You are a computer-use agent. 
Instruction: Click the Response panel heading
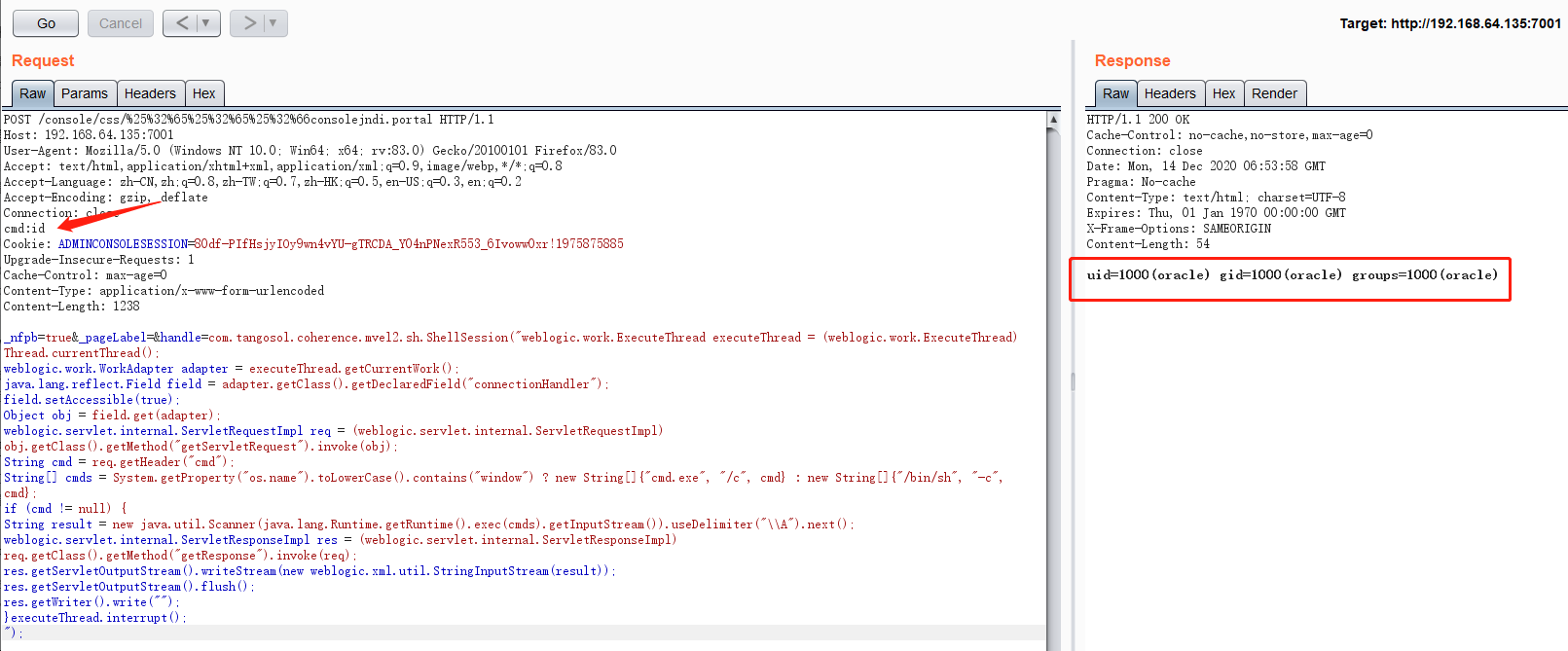(1132, 60)
